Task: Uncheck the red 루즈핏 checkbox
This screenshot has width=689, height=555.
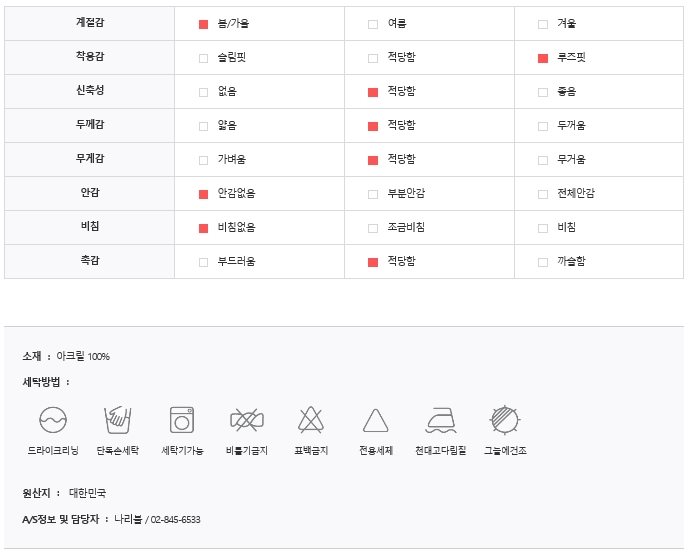Action: point(543,58)
